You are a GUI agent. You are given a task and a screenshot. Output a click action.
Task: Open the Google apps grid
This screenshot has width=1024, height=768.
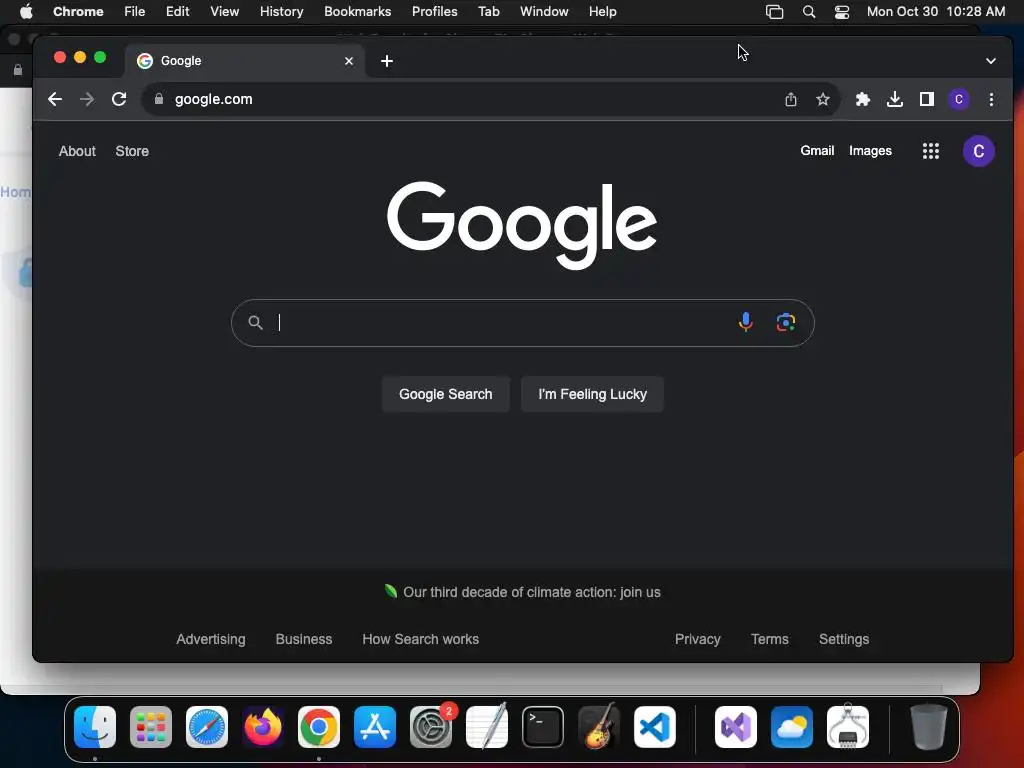point(931,151)
